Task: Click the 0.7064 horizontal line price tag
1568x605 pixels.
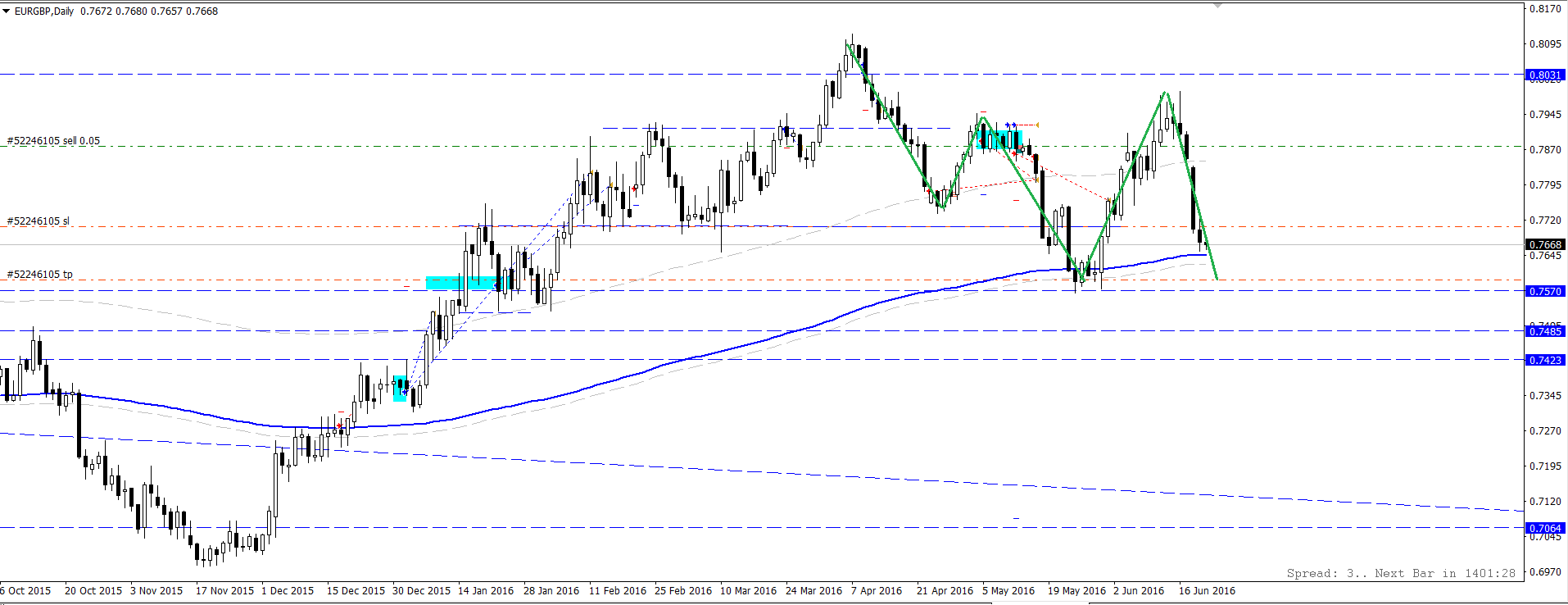Action: (1545, 528)
